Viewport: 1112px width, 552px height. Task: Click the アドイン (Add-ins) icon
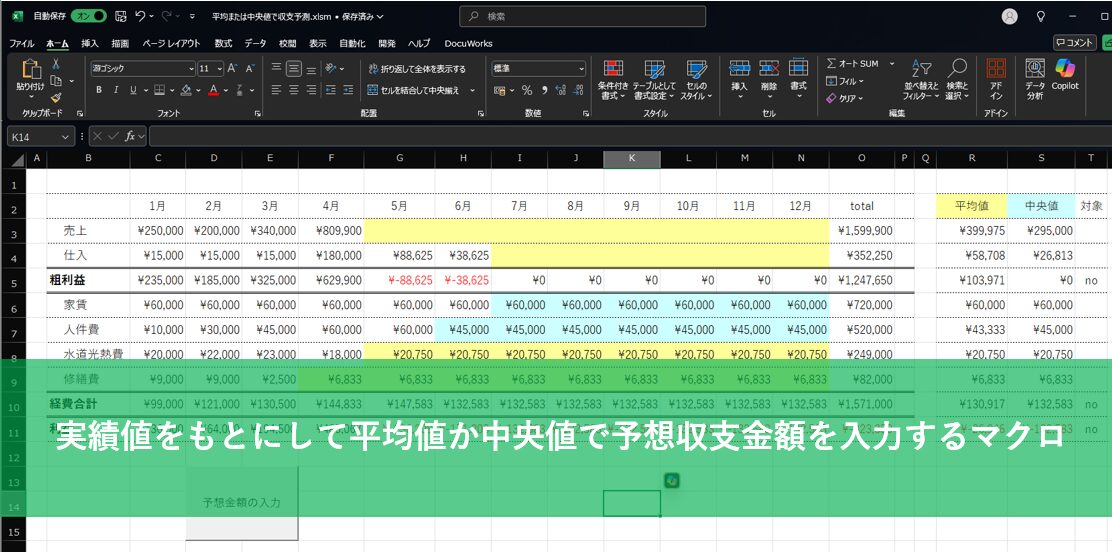[x=996, y=78]
